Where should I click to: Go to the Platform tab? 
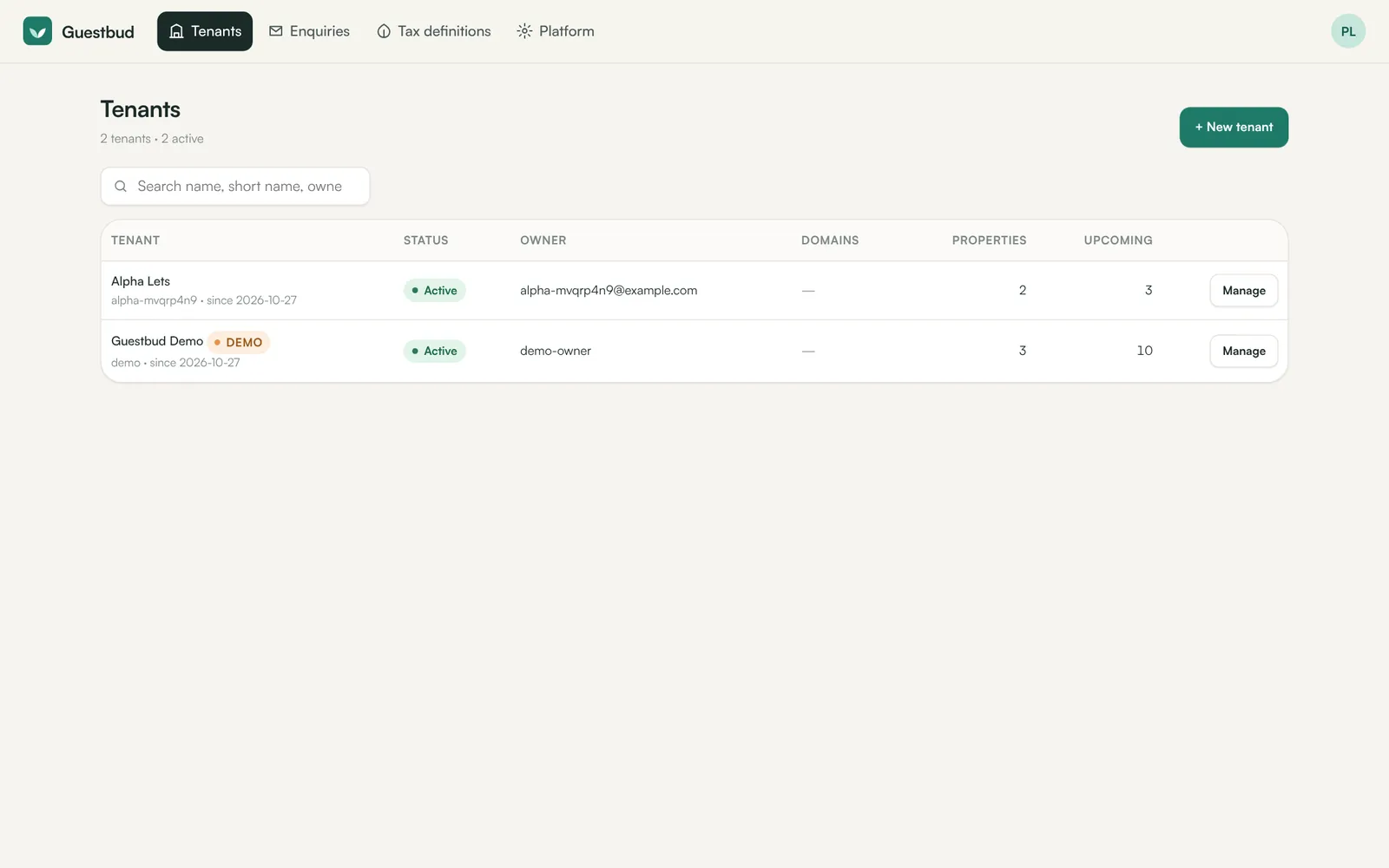(x=556, y=31)
